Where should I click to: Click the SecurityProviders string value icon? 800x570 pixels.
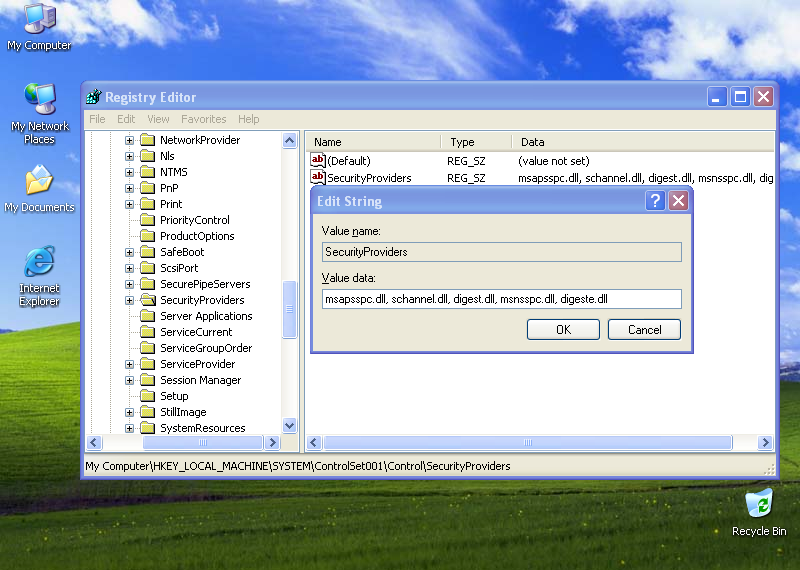318,177
